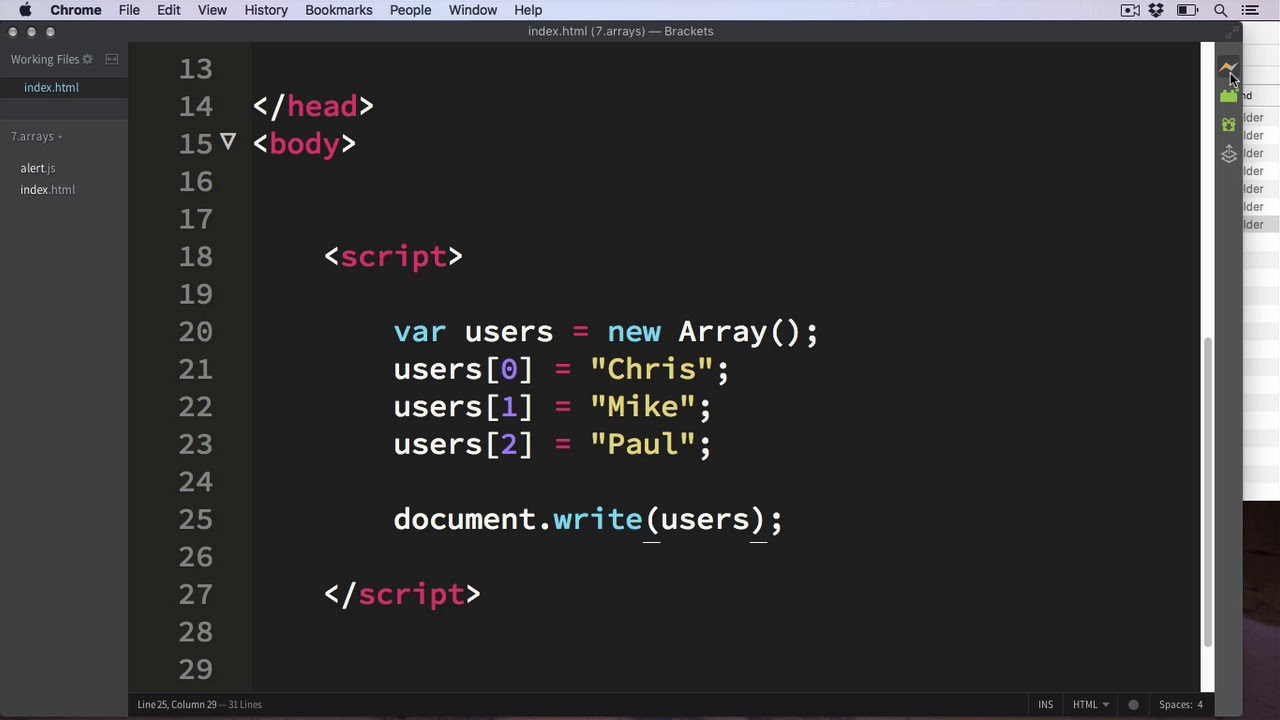This screenshot has width=1280, height=720.
Task: Toggle INS insert/overwrite mode
Action: pos(1045,705)
